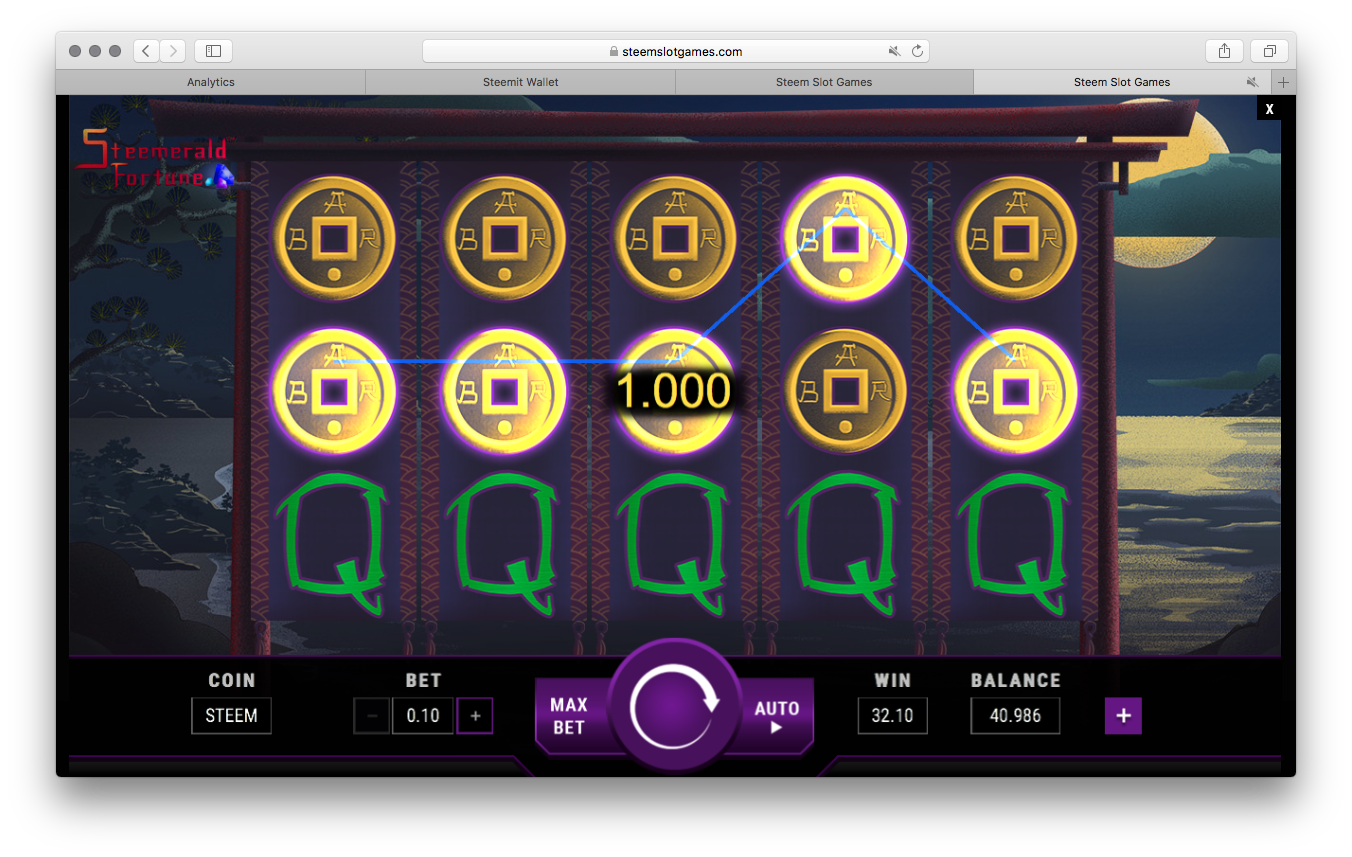Image resolution: width=1352 pixels, height=857 pixels.
Task: Click the 1.000 payout amount on the reels
Action: pyautogui.click(x=674, y=391)
